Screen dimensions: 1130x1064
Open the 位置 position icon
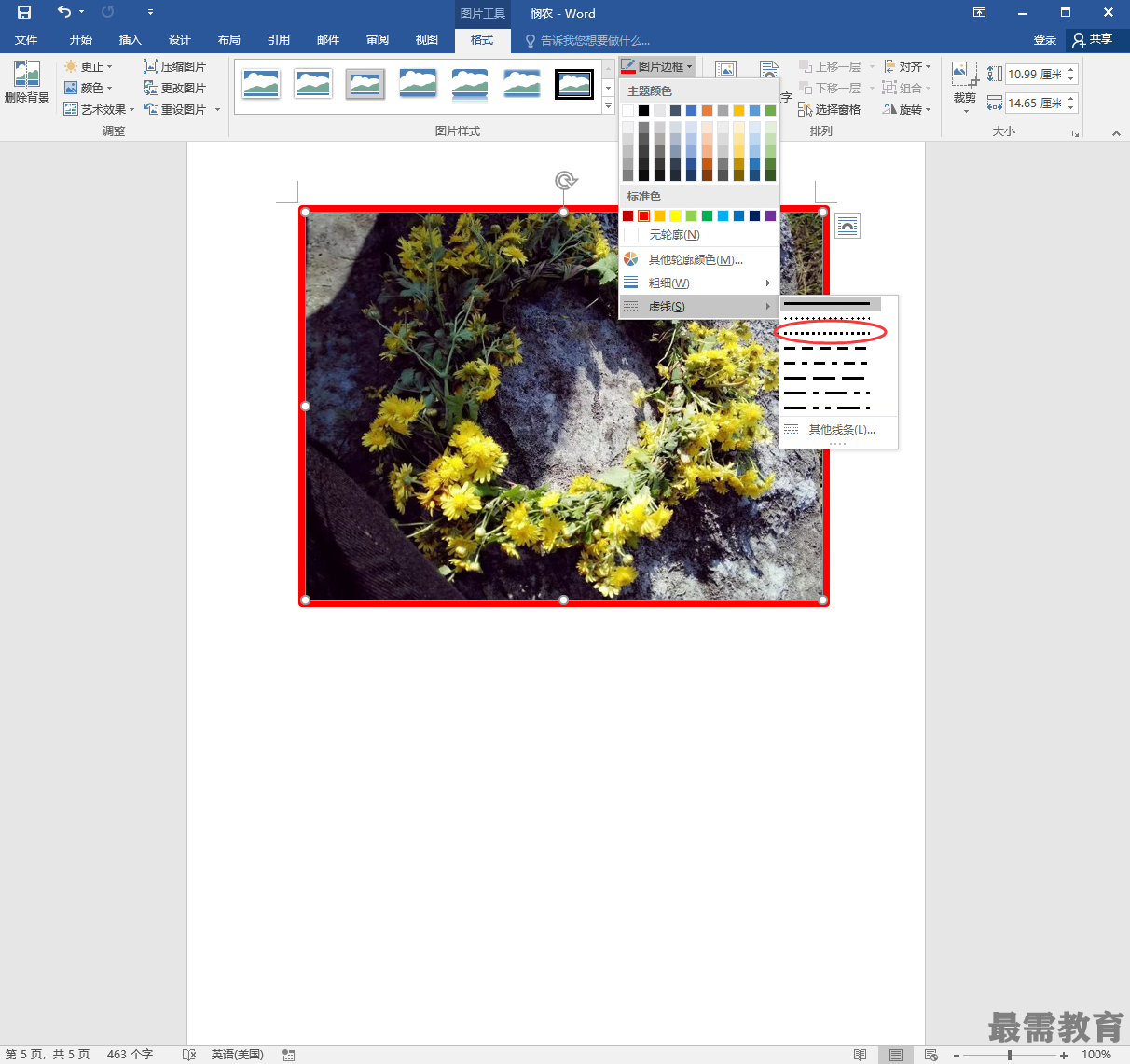(725, 70)
